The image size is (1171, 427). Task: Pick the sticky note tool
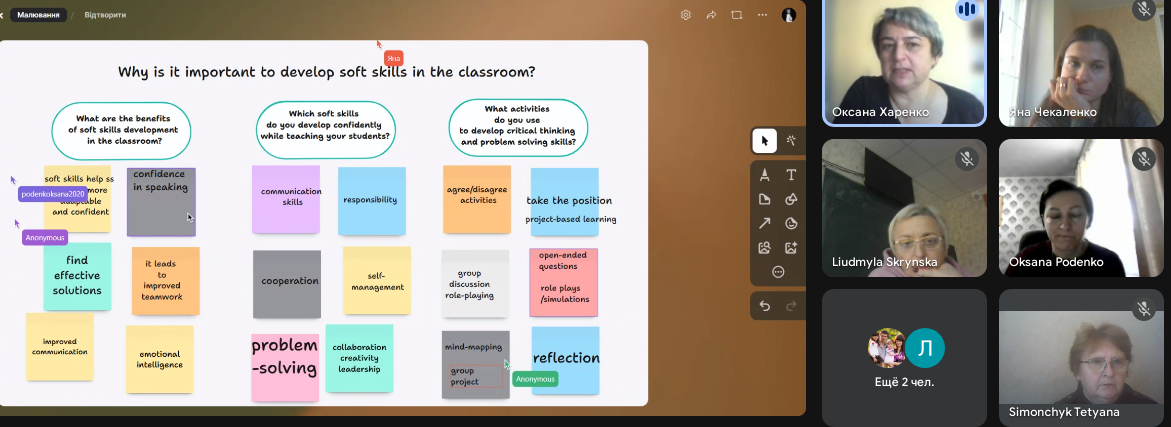765,199
